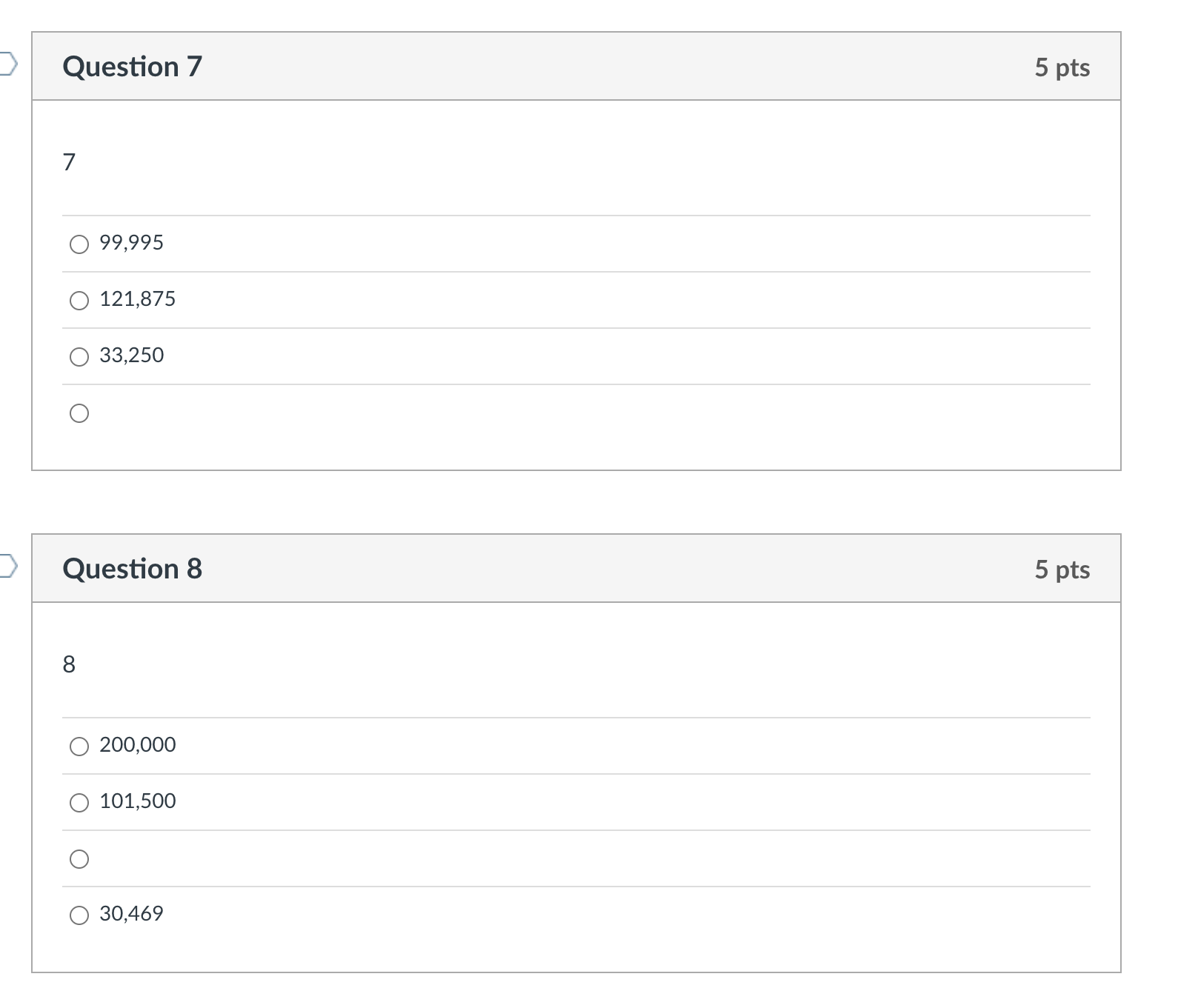Choose the blank option in Question 8
The height and width of the screenshot is (1008, 1178).
[79, 859]
